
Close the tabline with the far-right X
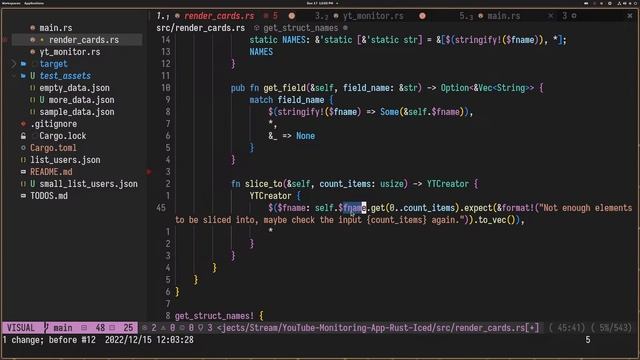click(630, 16)
